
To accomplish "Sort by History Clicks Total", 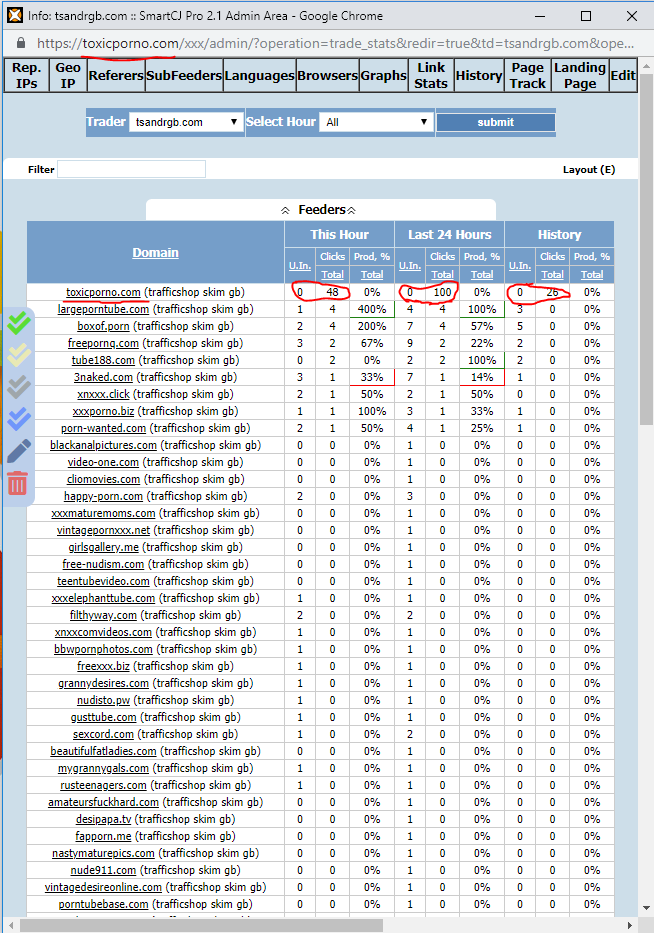I will 552,274.
